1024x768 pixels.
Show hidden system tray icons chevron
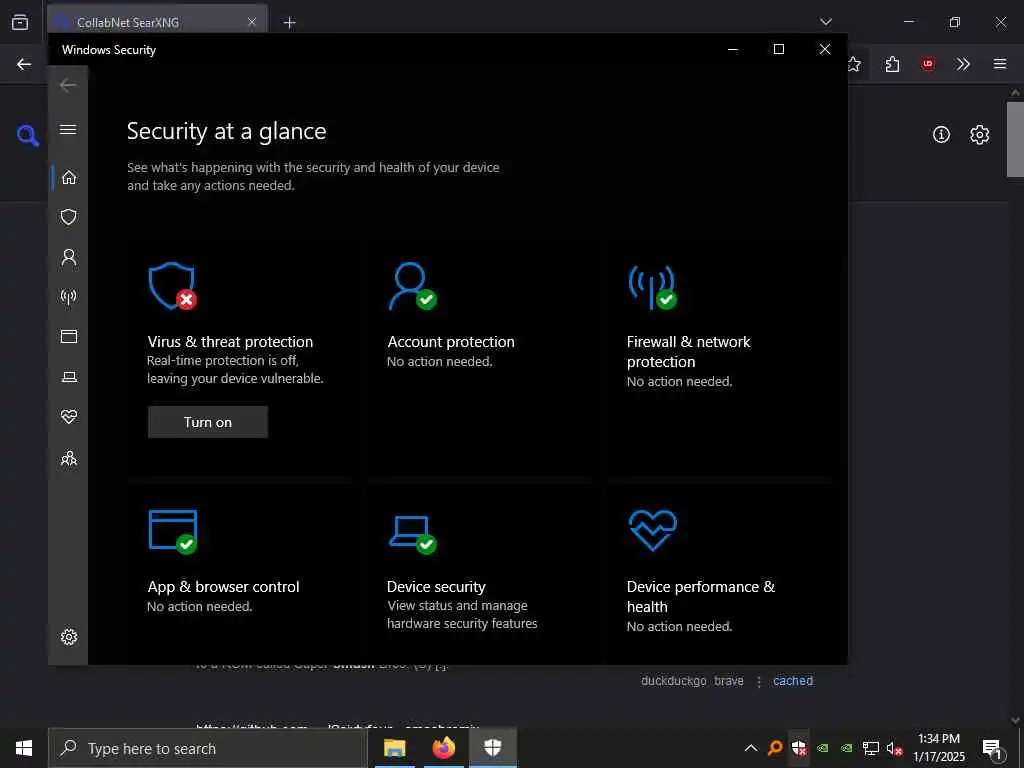click(x=751, y=748)
